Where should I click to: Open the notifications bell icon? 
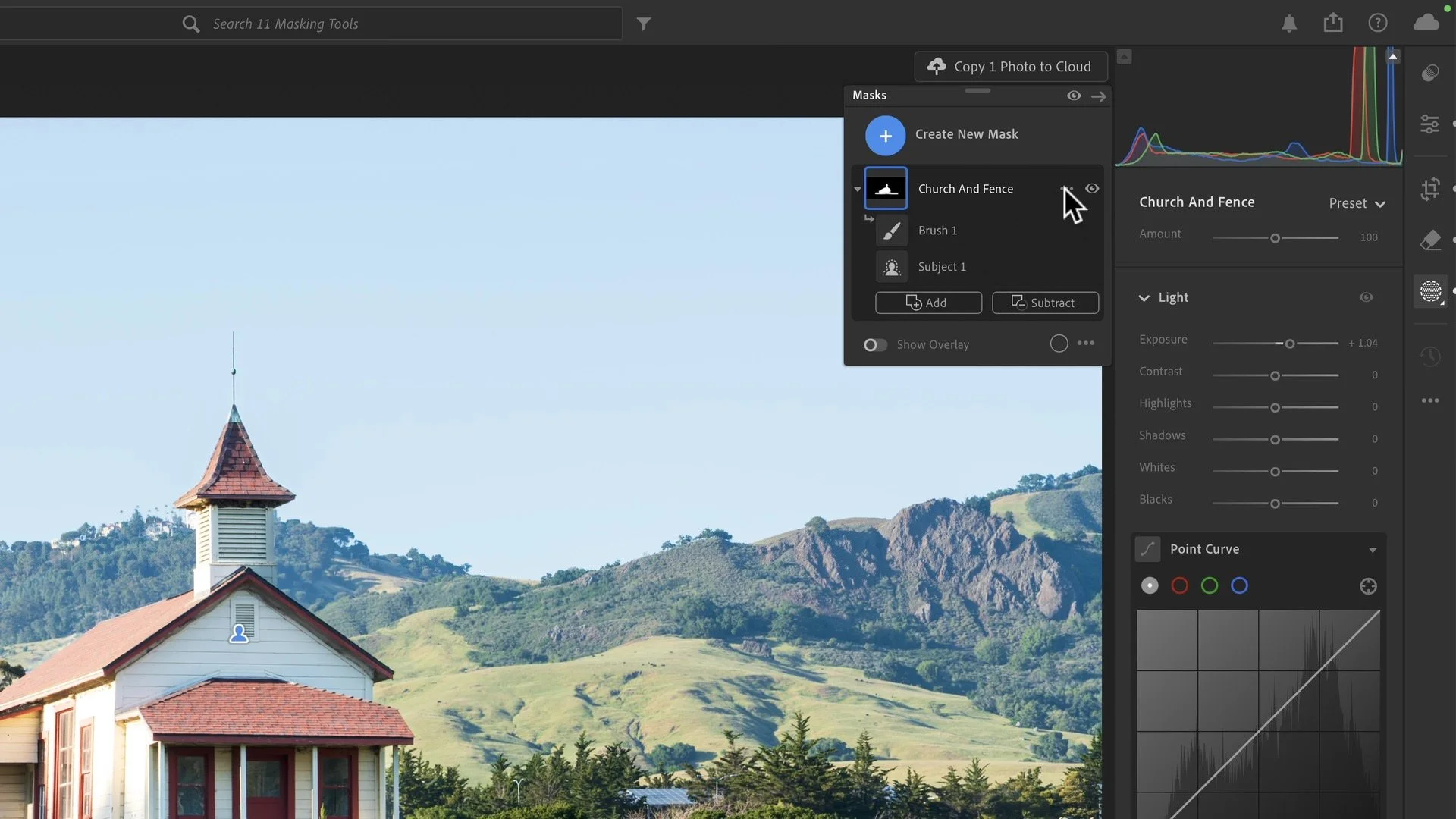1289,24
